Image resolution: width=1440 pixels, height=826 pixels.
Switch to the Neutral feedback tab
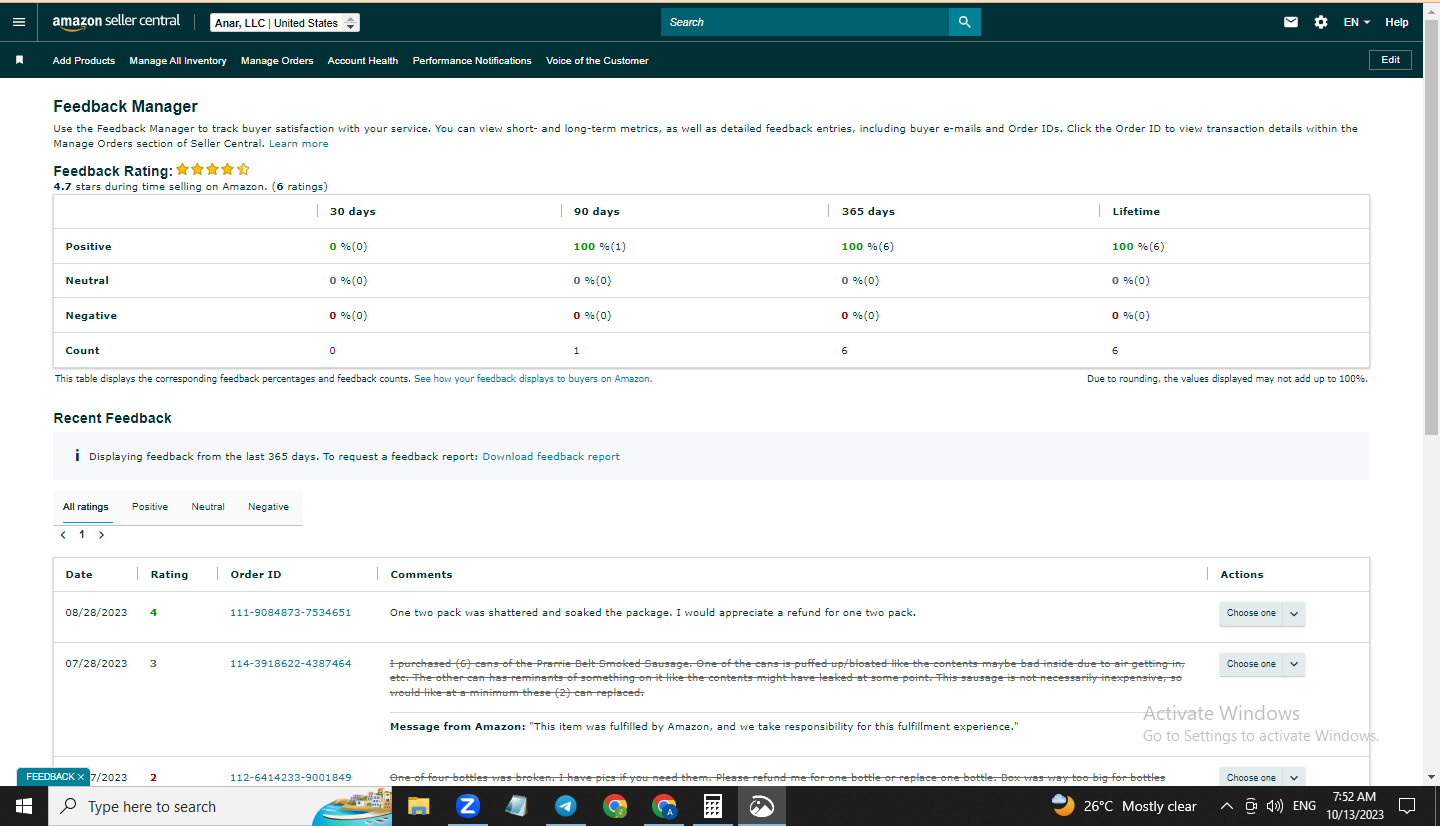[208, 507]
